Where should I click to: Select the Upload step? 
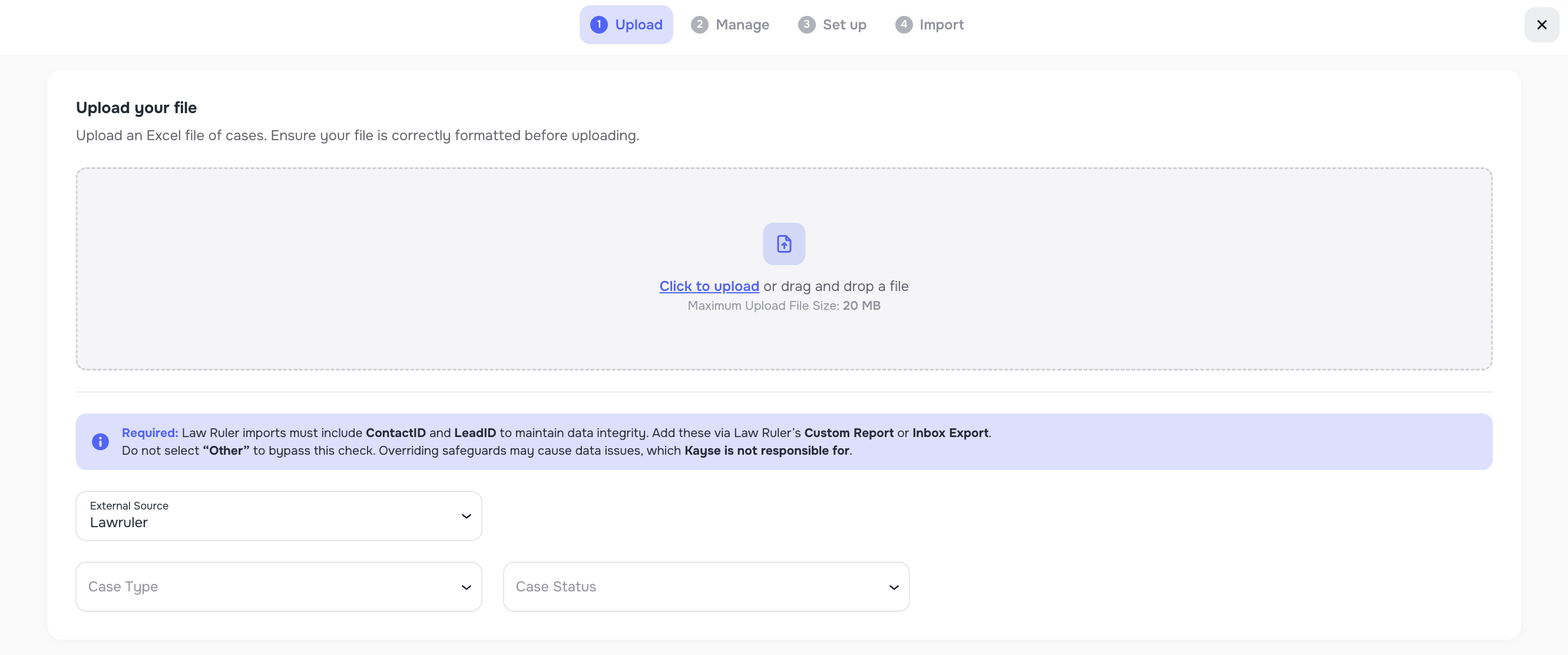coord(626,24)
